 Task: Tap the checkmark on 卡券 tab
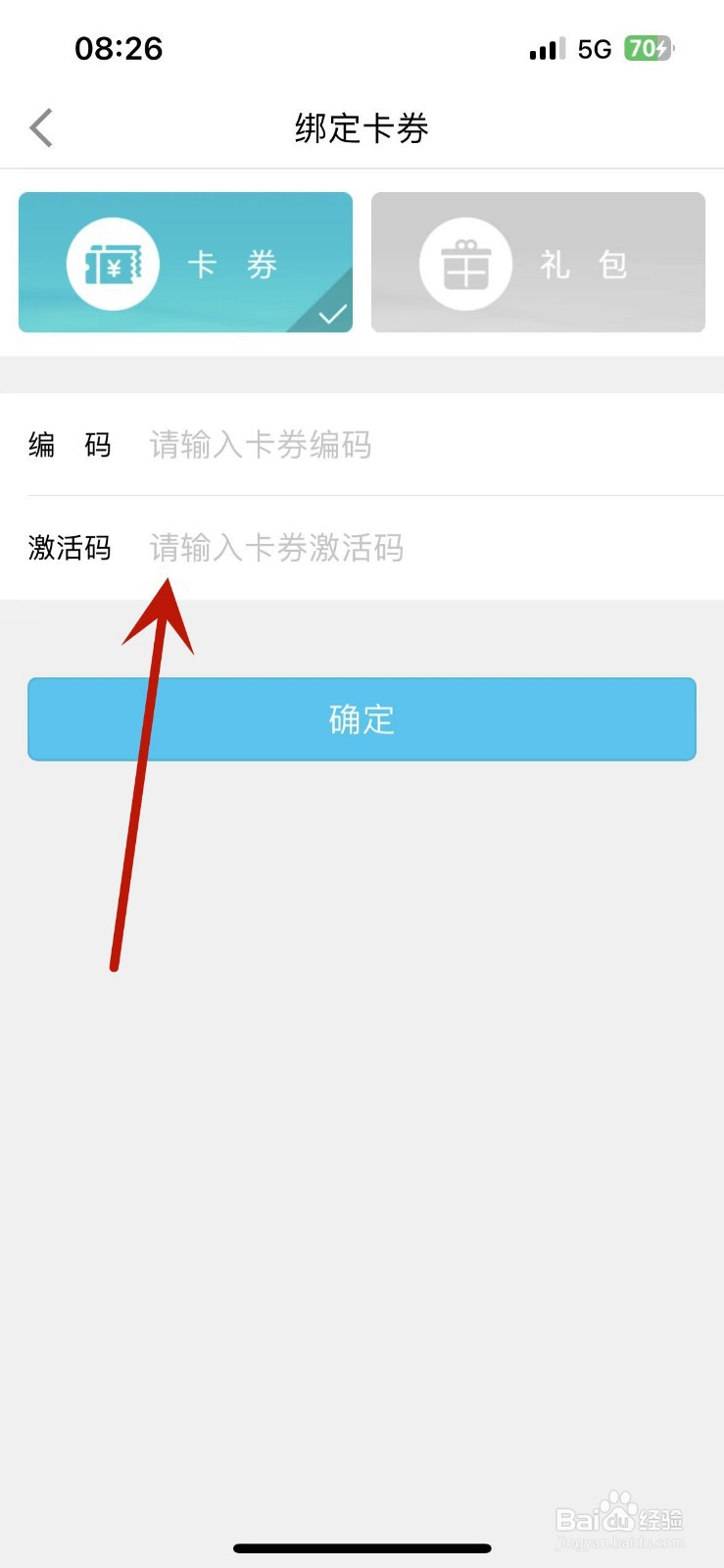coord(333,314)
